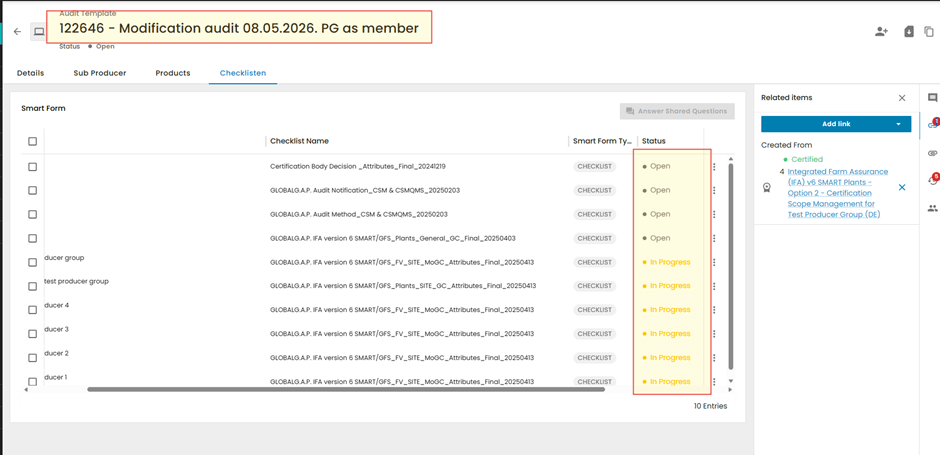Select the Checklisten tab
The image size is (940, 455).
coord(243,73)
